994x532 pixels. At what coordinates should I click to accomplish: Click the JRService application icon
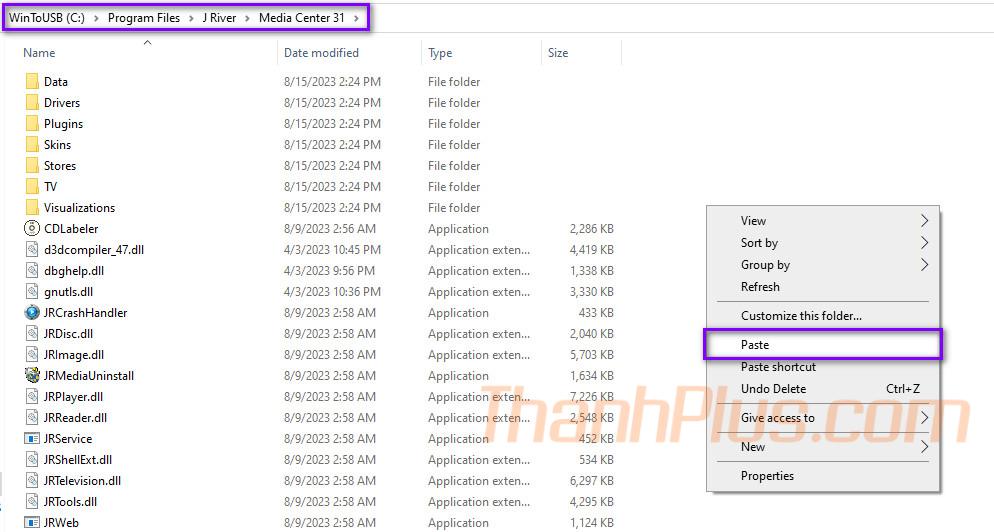tap(32, 439)
